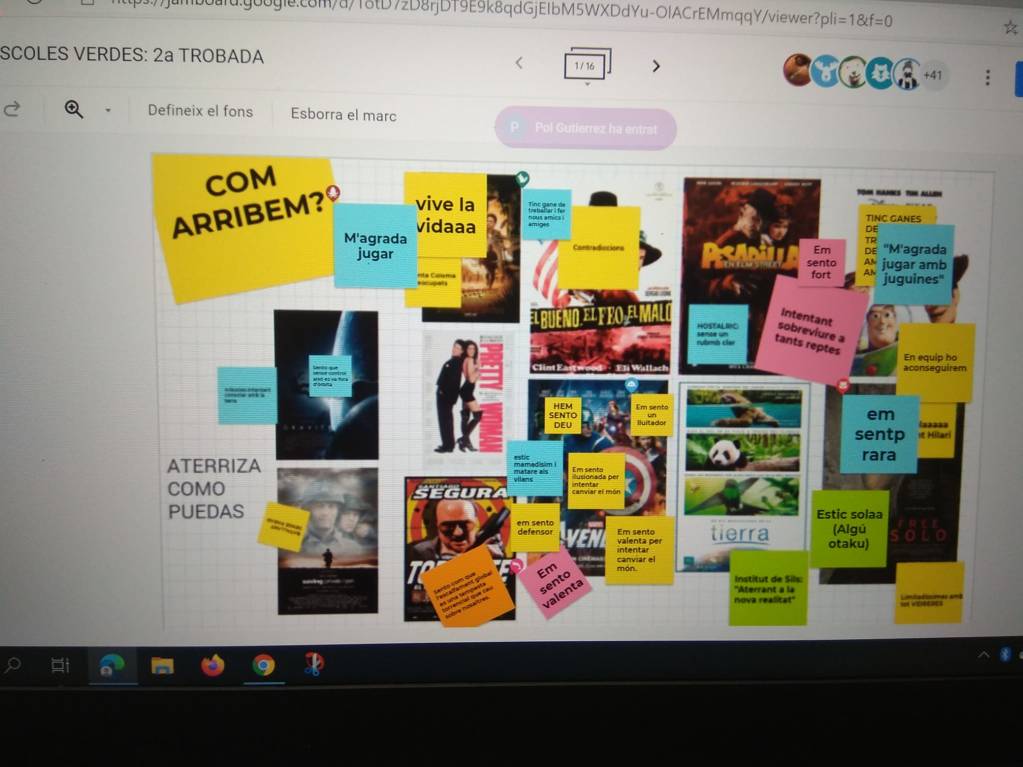This screenshot has width=1023, height=767.
Task: Open the frame bar showing 1/16
Action: [x=587, y=65]
